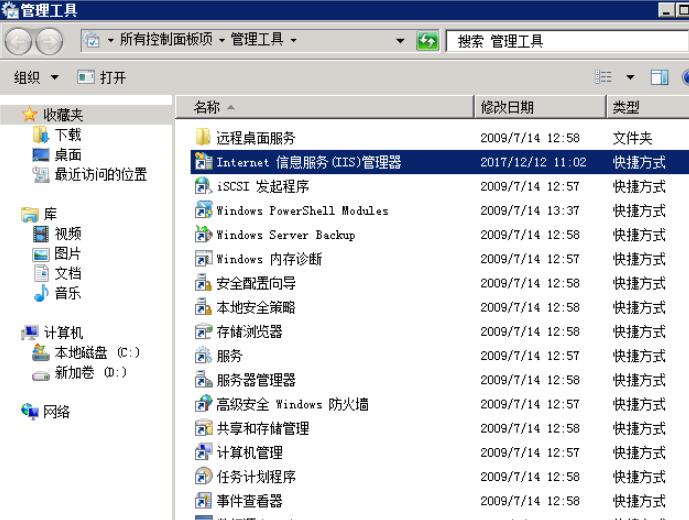Minimize the 管理工具 window
Image resolution: width=689 pixels, height=520 pixels.
click(667, 10)
